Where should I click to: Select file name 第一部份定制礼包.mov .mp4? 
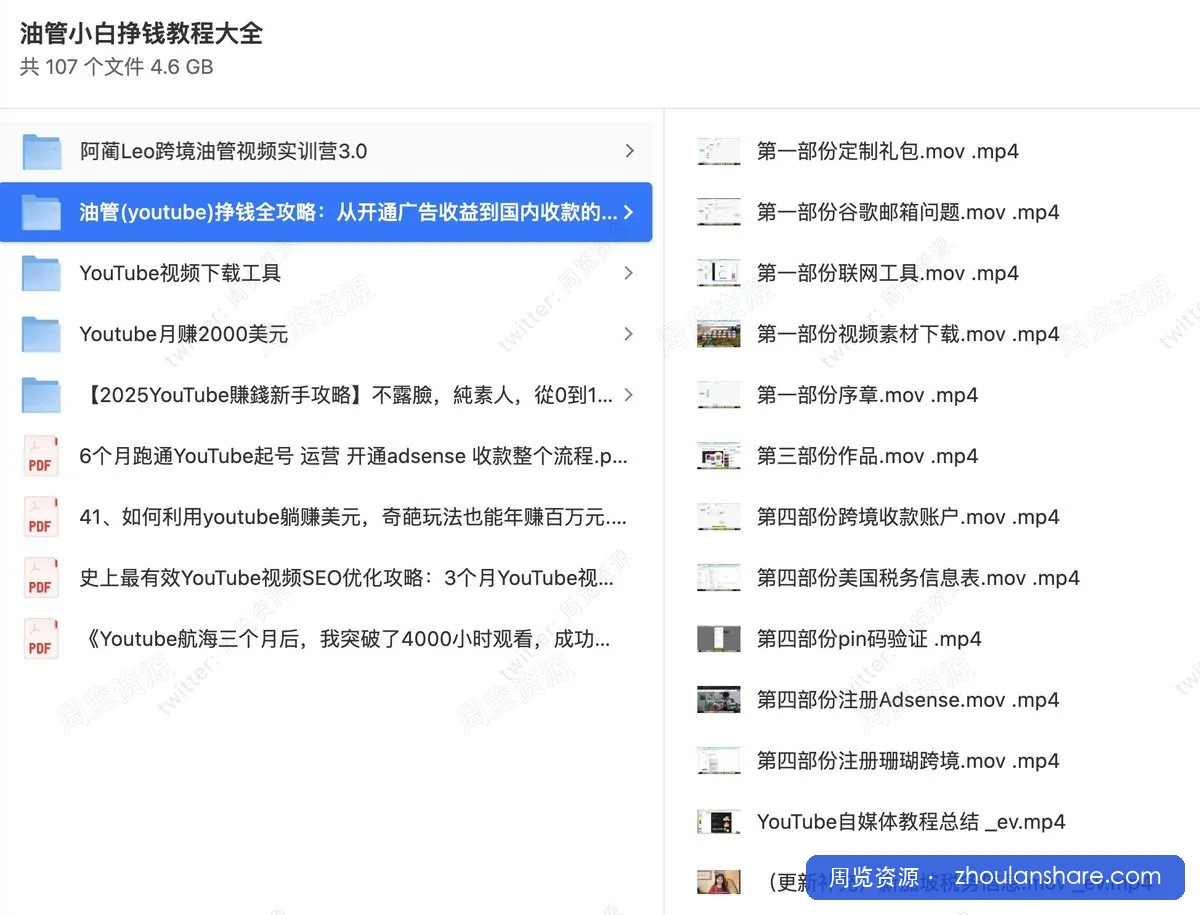(x=887, y=152)
